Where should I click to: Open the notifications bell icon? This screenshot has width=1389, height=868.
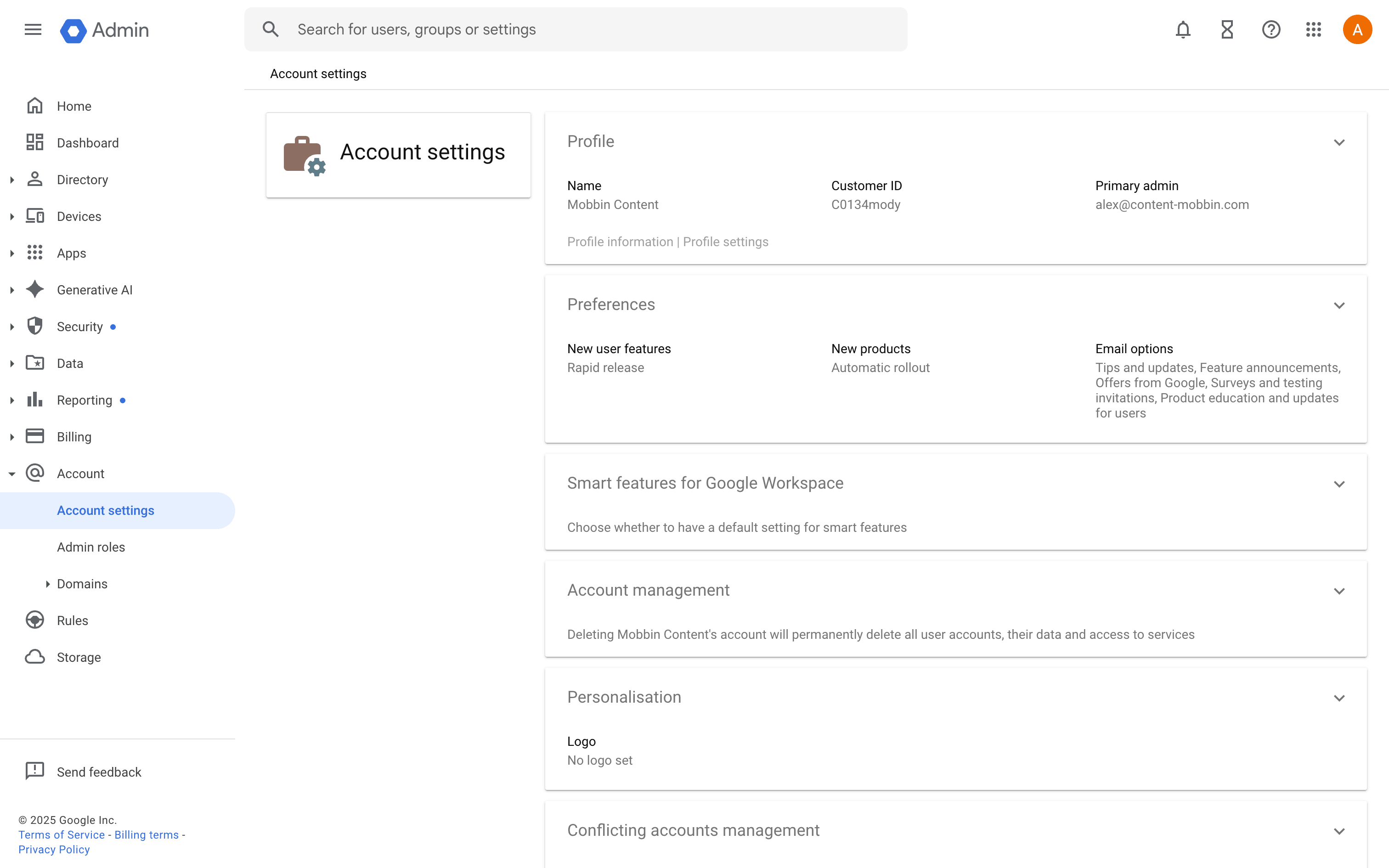(x=1183, y=29)
